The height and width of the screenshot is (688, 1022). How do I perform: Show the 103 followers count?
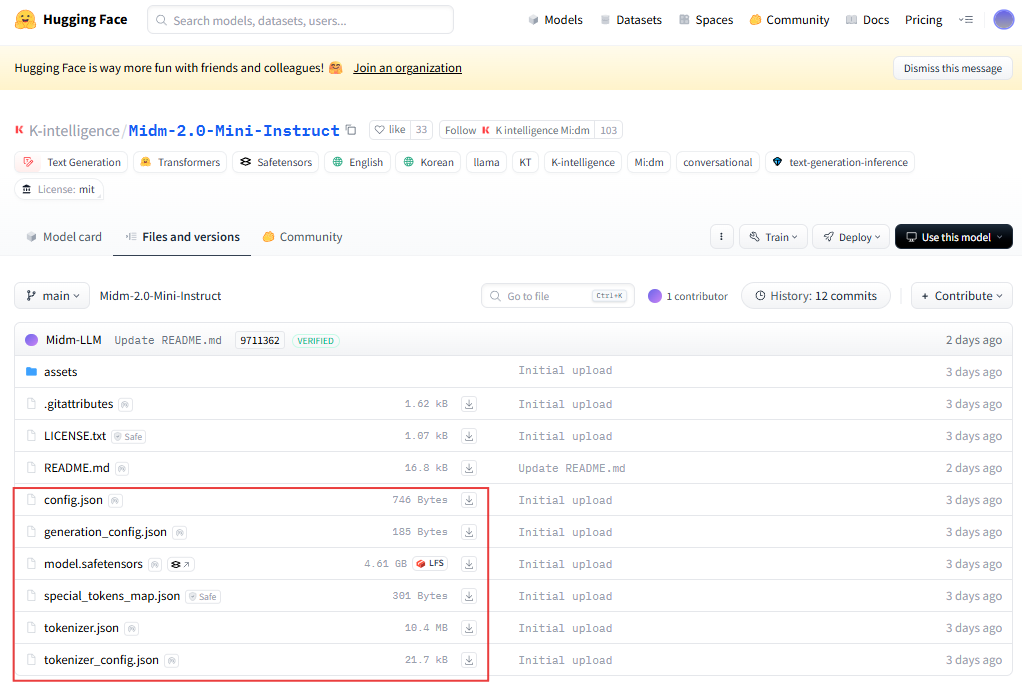click(x=609, y=130)
